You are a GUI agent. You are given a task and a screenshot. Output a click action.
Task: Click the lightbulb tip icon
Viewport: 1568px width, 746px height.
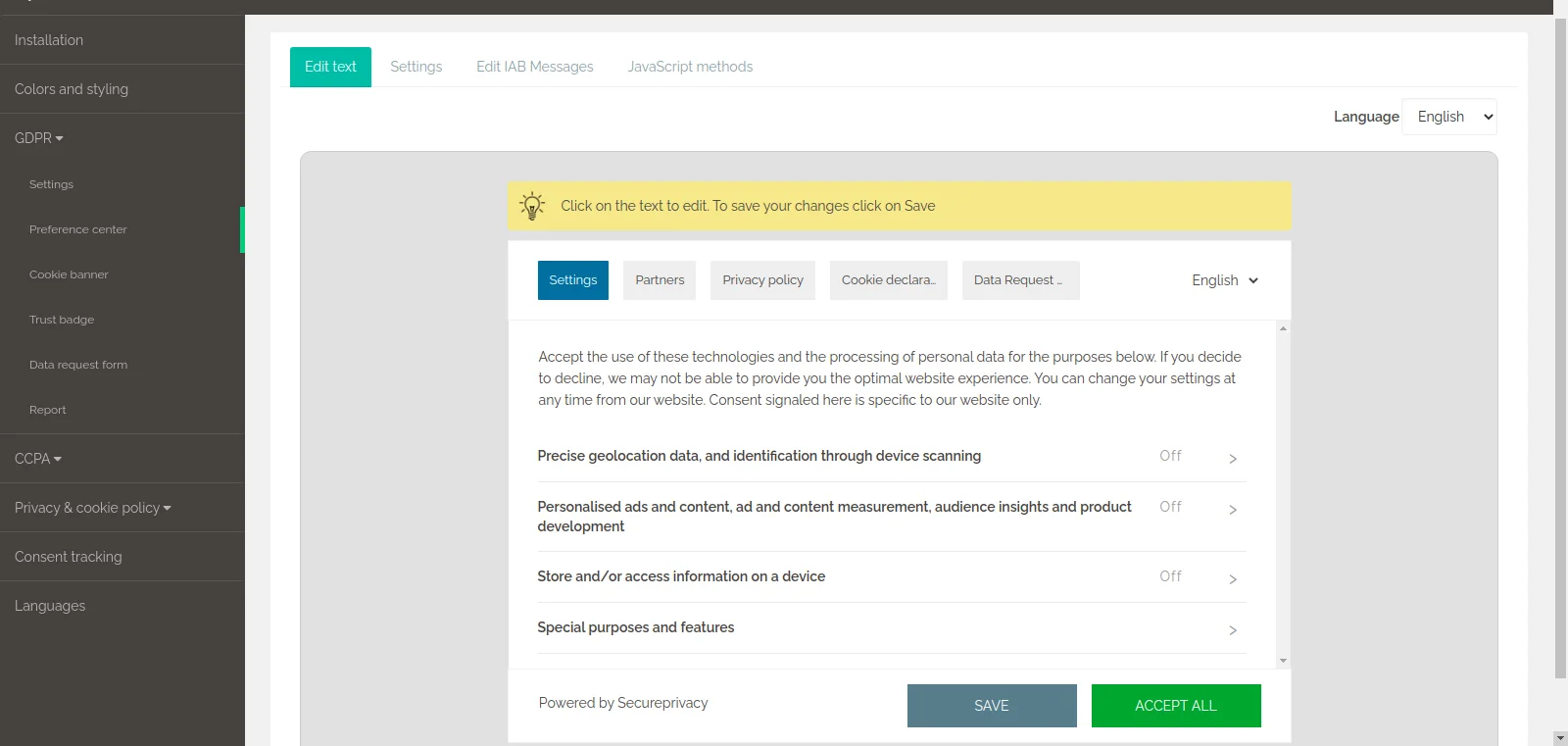point(531,206)
